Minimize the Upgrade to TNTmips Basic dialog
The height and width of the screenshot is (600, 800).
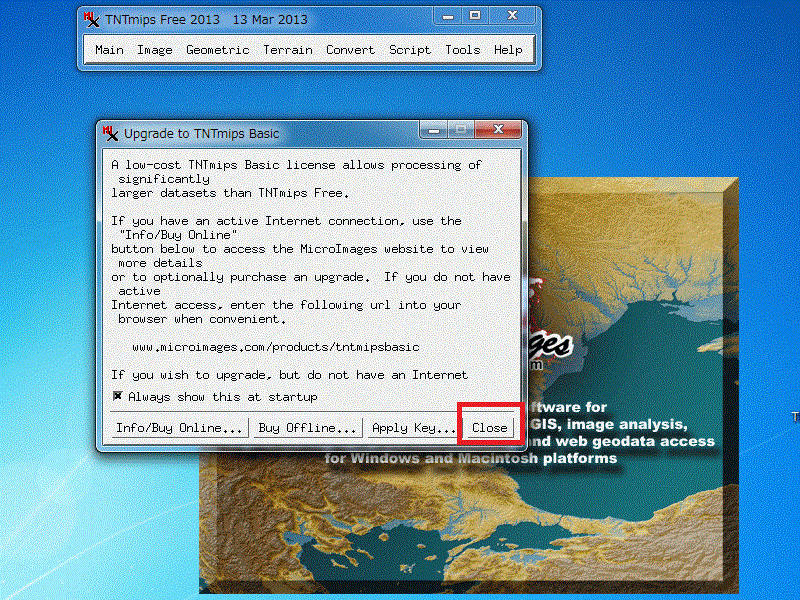[434, 130]
